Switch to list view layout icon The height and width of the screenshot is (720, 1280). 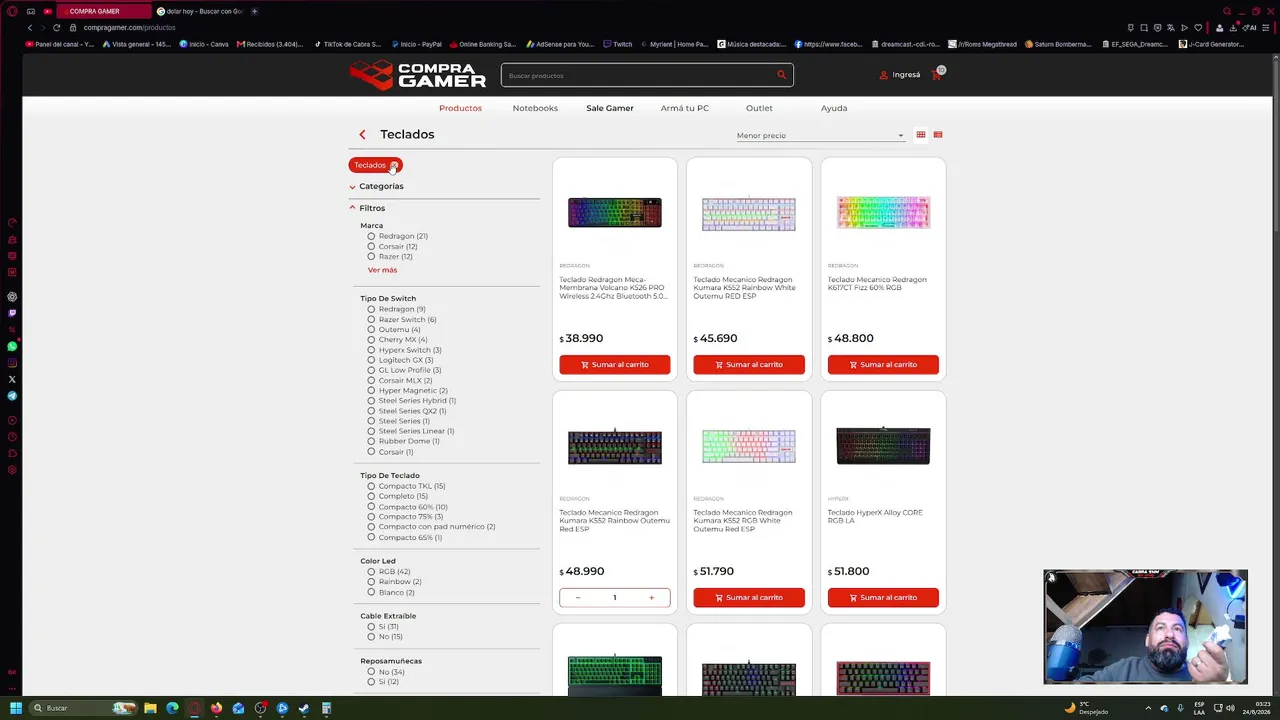click(x=937, y=135)
